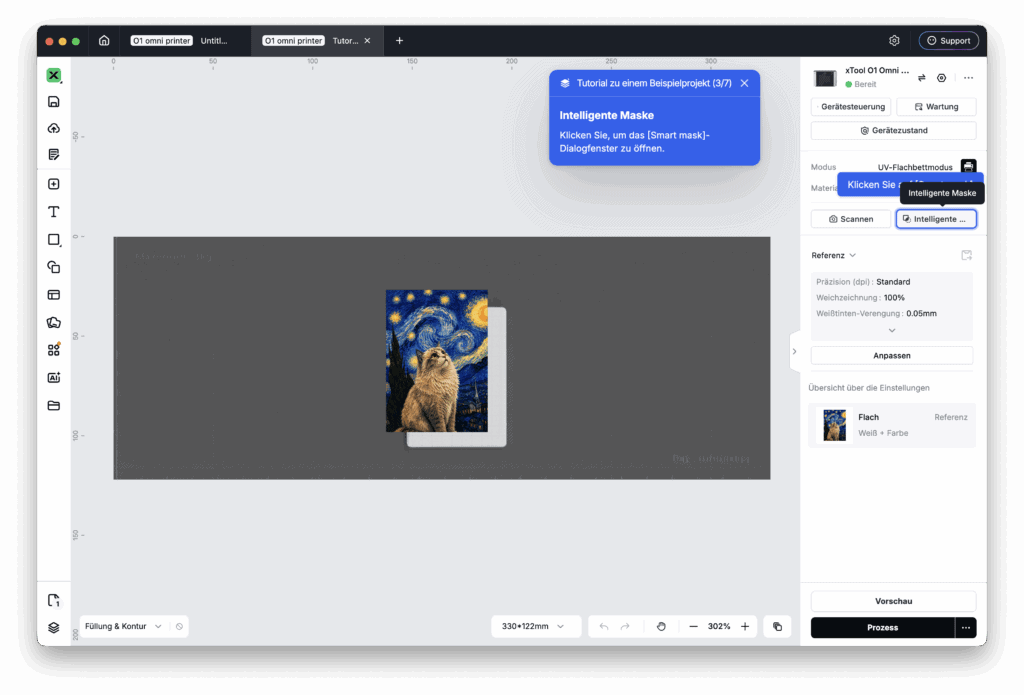The image size is (1024, 695).
Task: Click the save file icon
Action: click(x=54, y=101)
